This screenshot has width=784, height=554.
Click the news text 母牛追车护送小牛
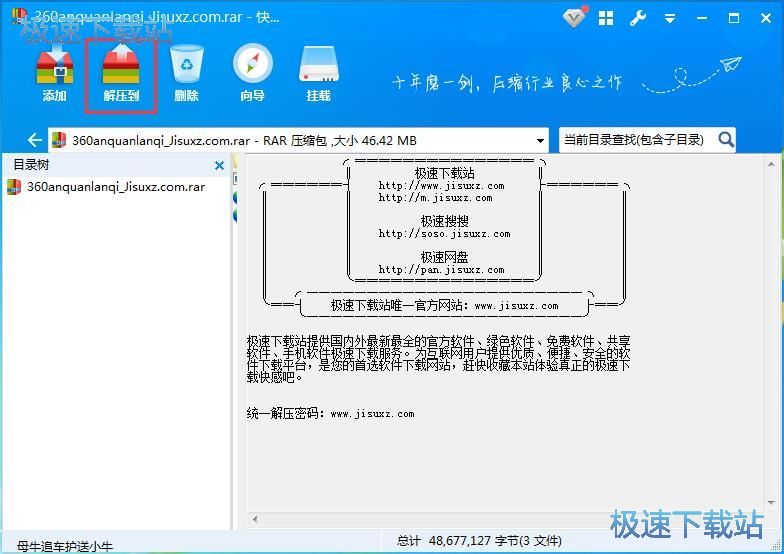[64, 546]
